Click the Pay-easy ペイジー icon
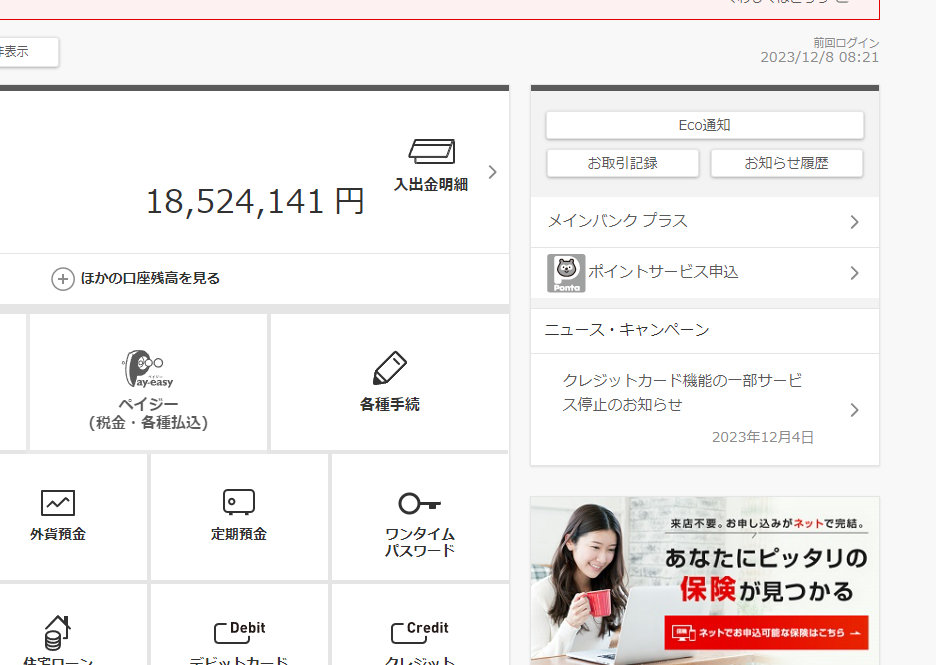This screenshot has height=665, width=936. click(147, 368)
